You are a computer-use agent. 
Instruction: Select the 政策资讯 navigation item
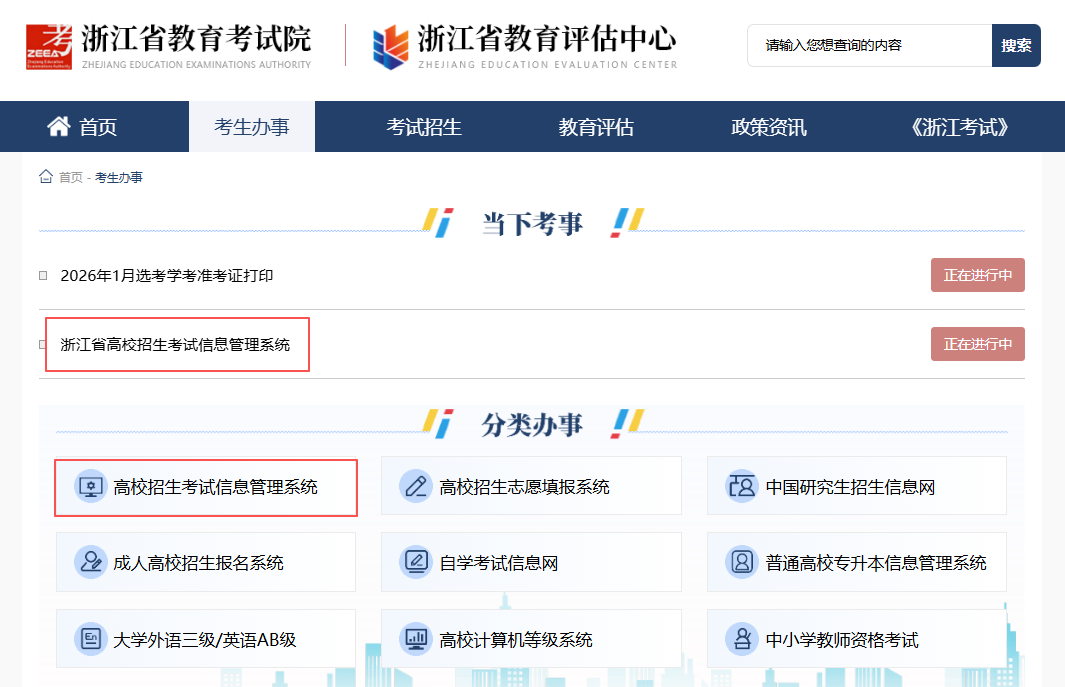pos(768,127)
